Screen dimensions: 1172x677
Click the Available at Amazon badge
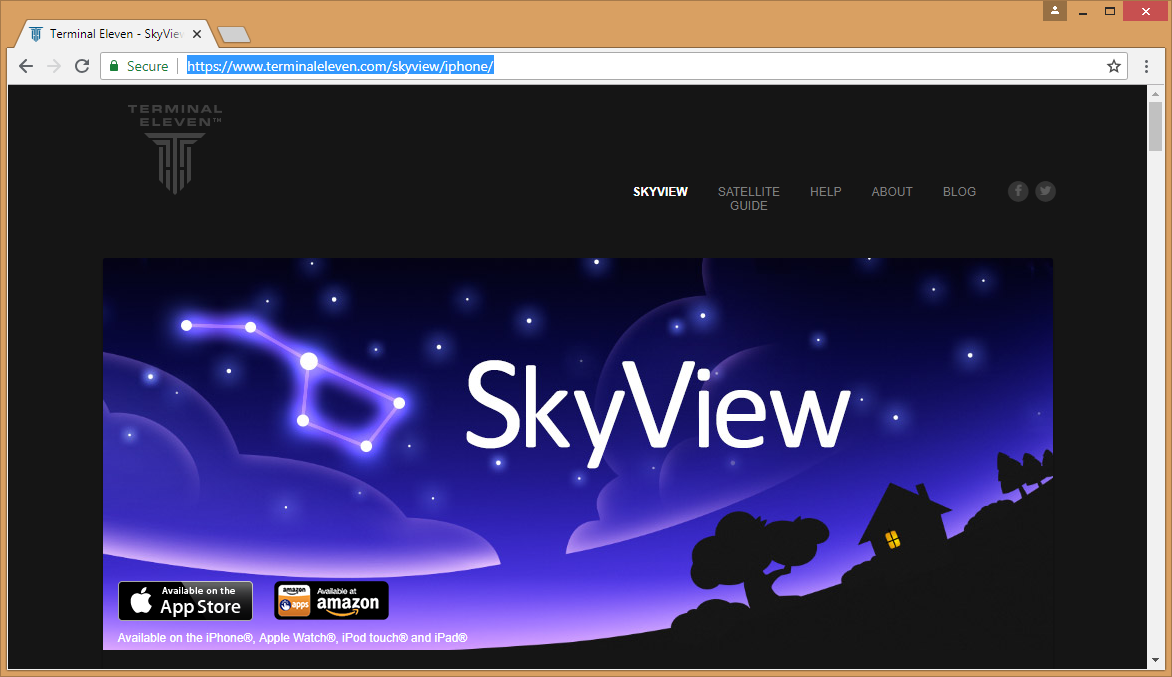[x=331, y=601]
